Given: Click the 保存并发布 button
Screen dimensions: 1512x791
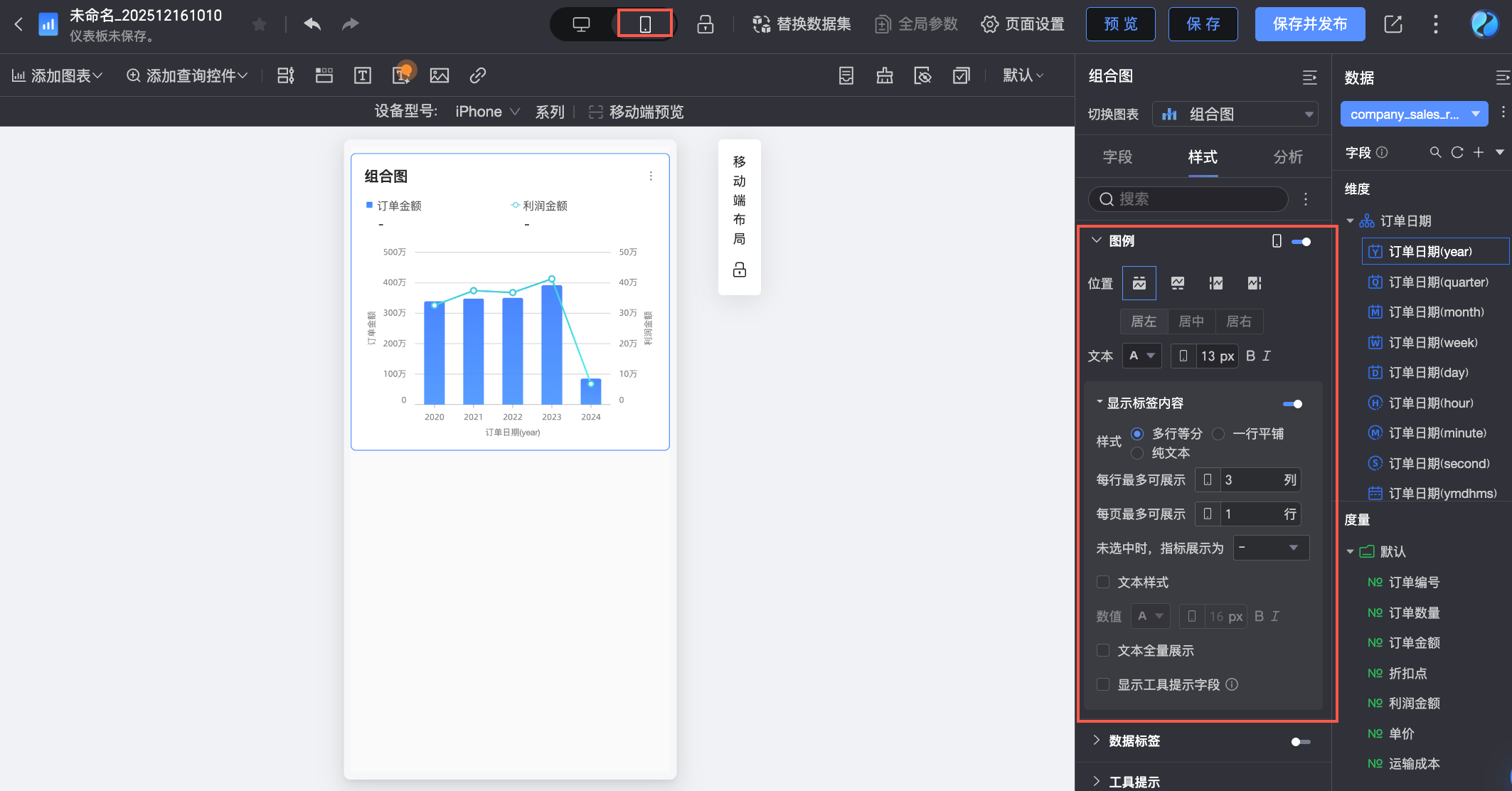Looking at the screenshot, I should (x=1309, y=24).
